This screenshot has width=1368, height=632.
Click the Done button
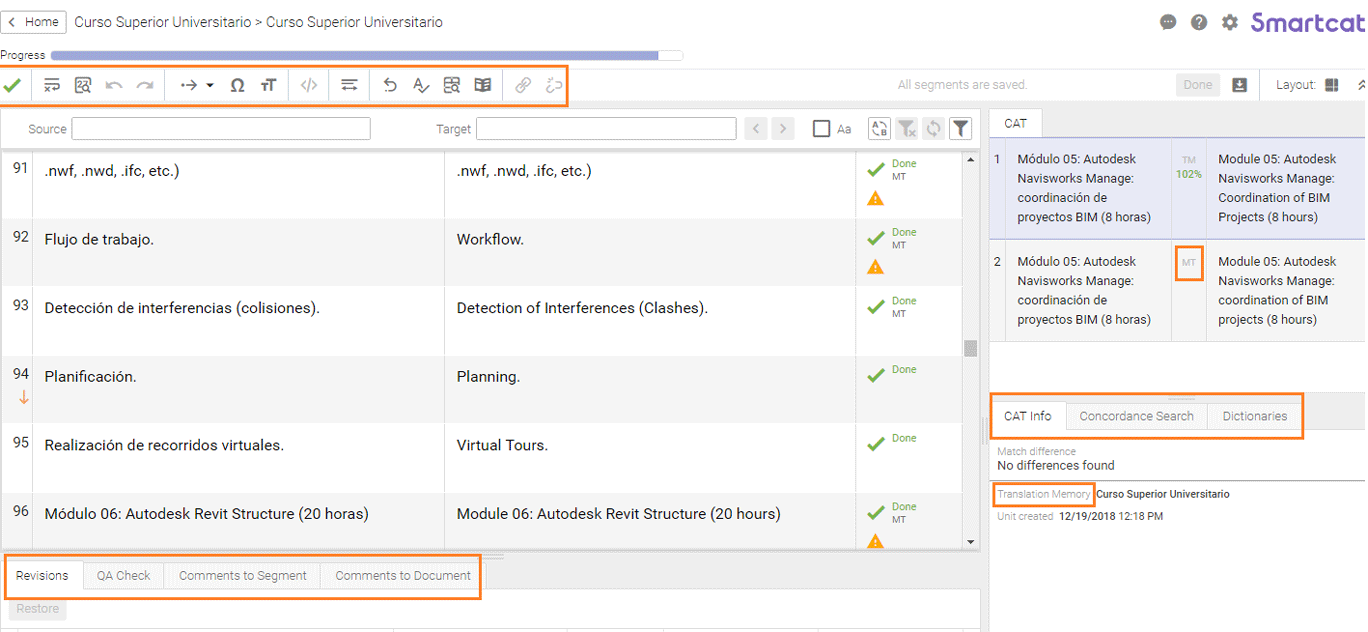pos(1197,84)
